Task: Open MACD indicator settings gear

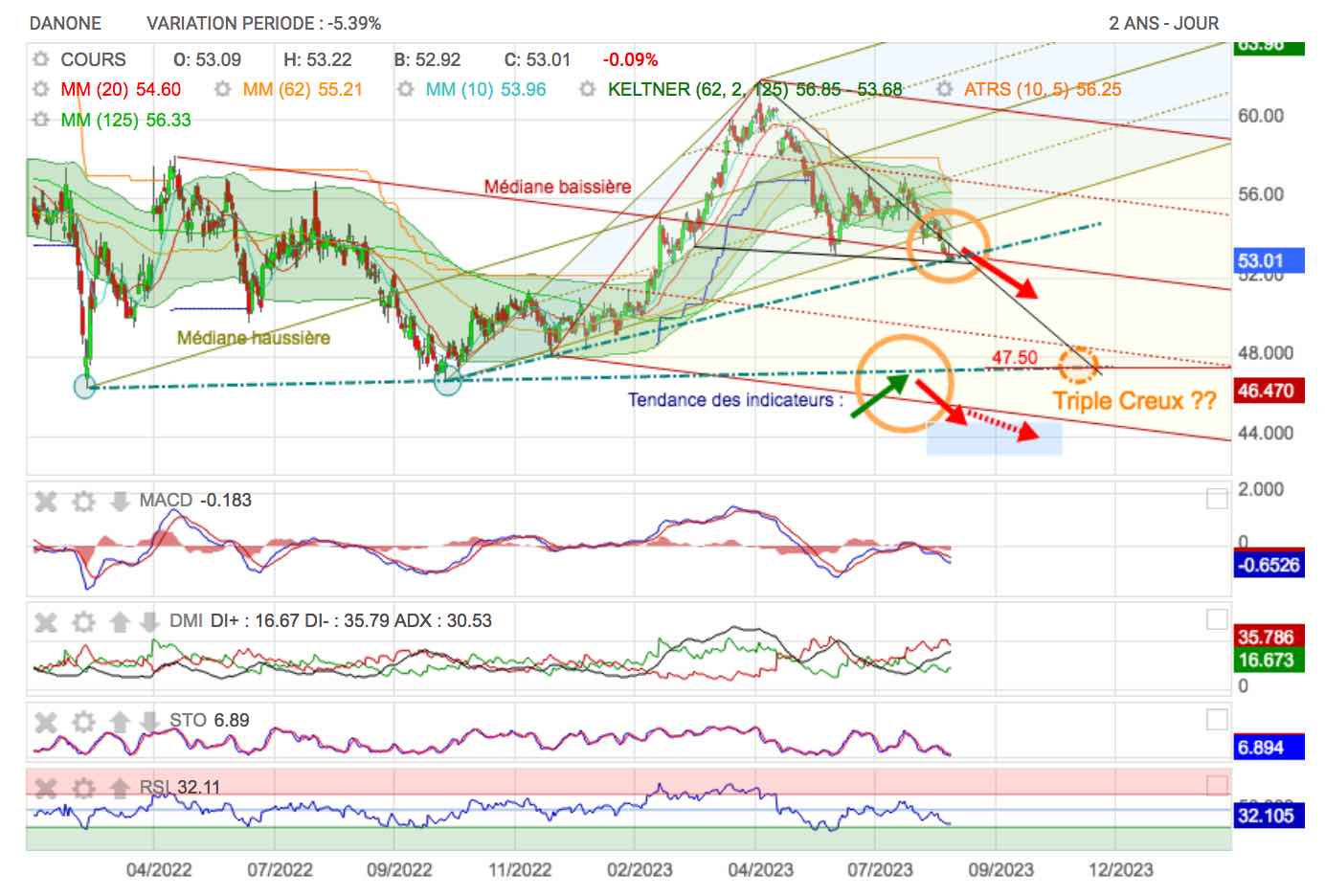Action: (83, 501)
